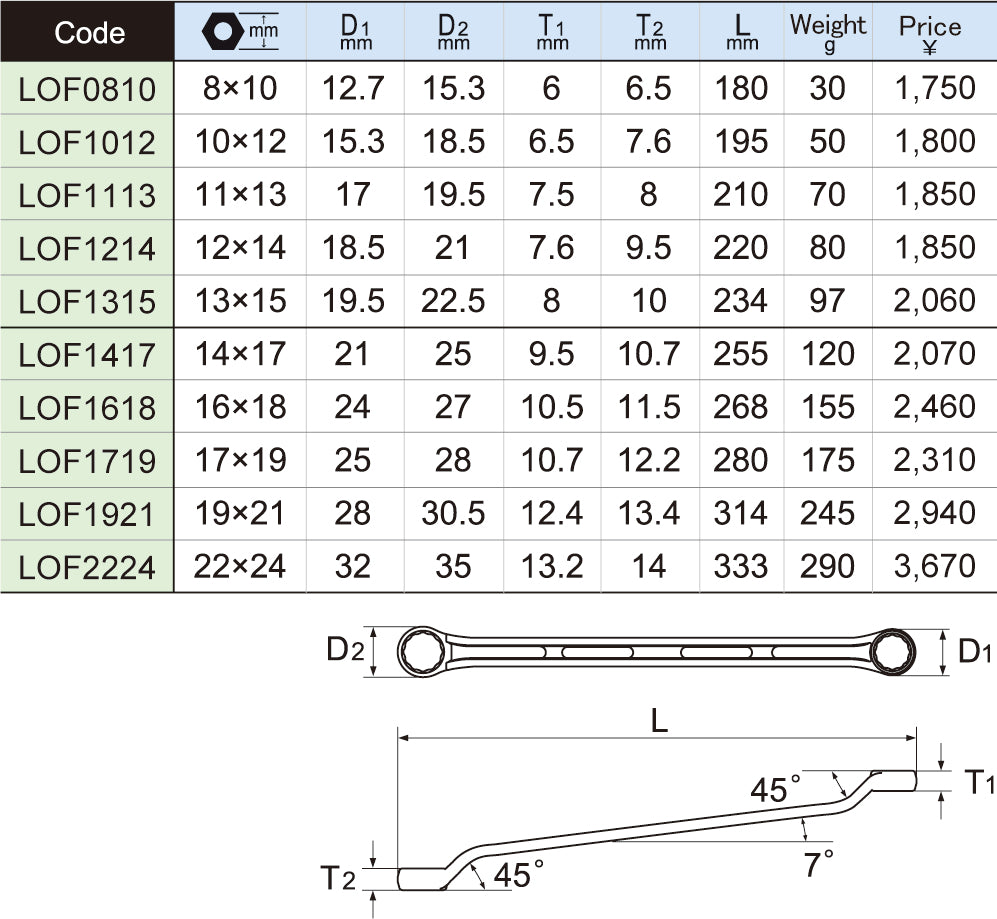
Task: Click the Weight g column header
Action: [x=828, y=32]
